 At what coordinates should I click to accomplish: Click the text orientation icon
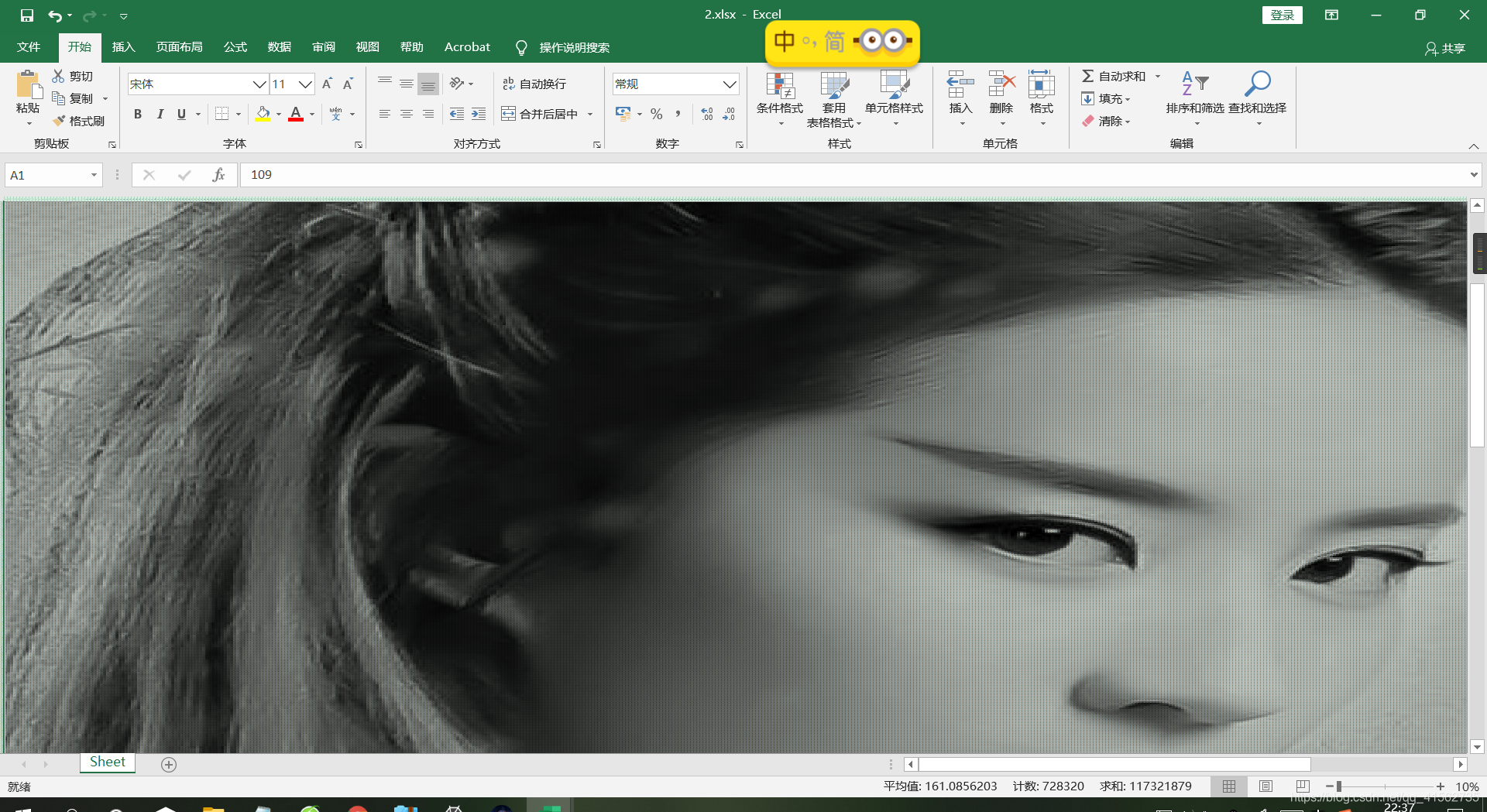coord(457,84)
